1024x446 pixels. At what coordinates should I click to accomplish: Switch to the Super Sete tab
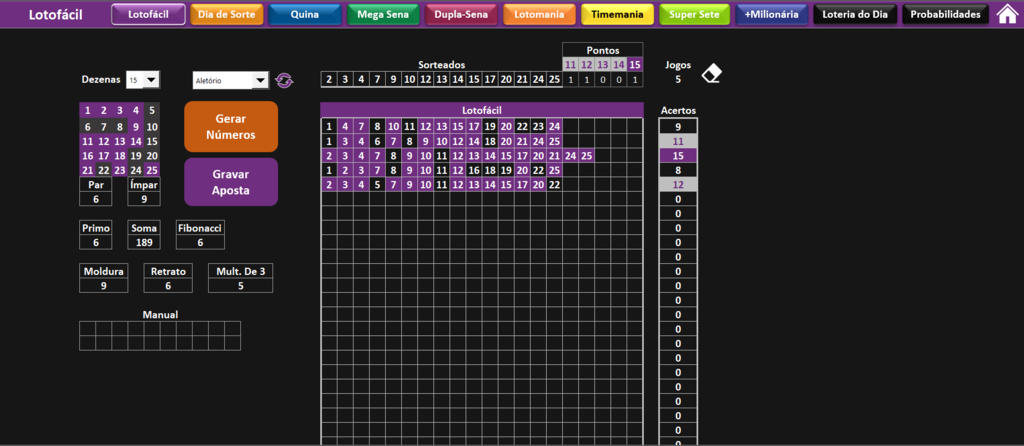[x=695, y=14]
